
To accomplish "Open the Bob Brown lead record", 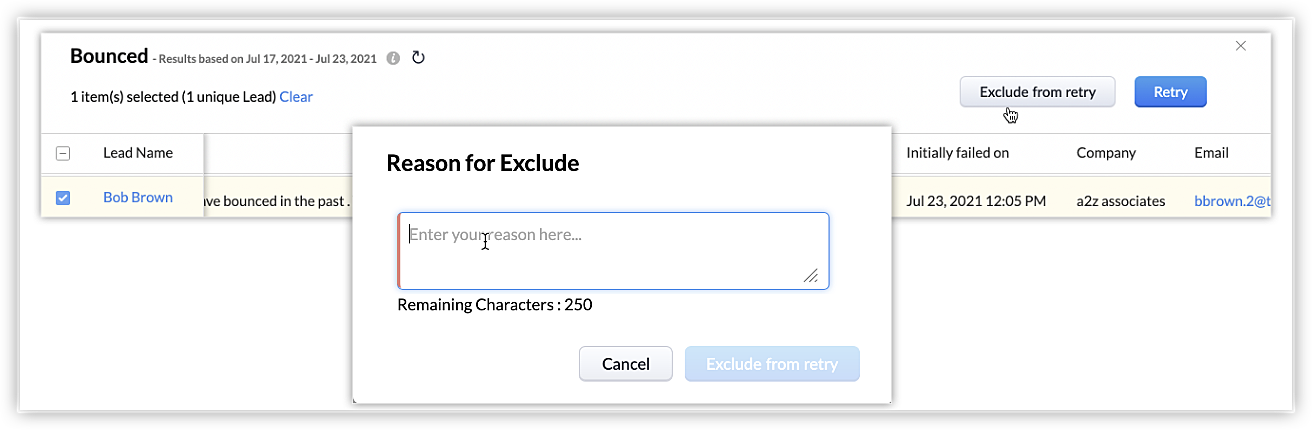I will click(138, 197).
